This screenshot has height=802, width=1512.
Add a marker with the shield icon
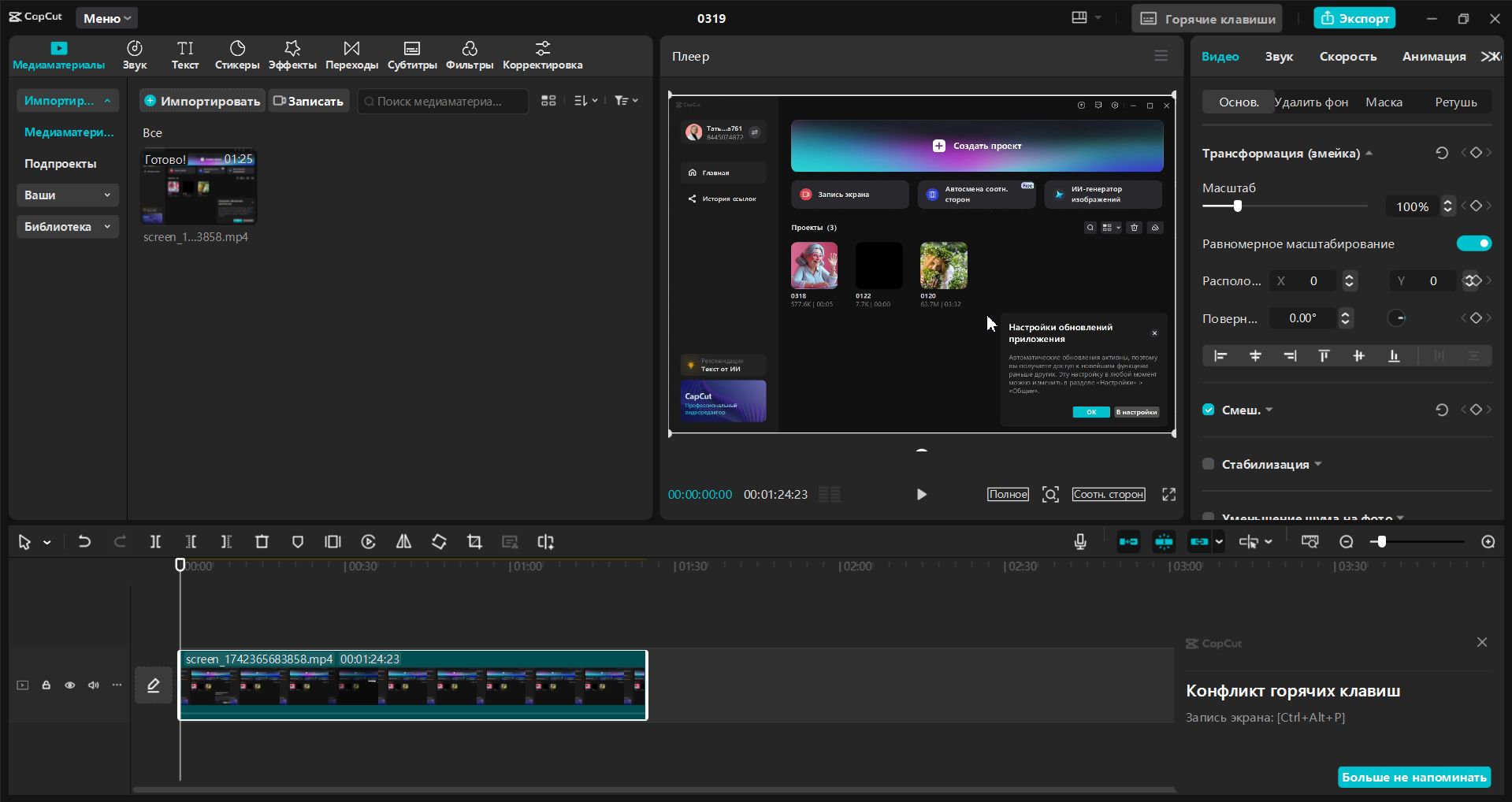298,542
